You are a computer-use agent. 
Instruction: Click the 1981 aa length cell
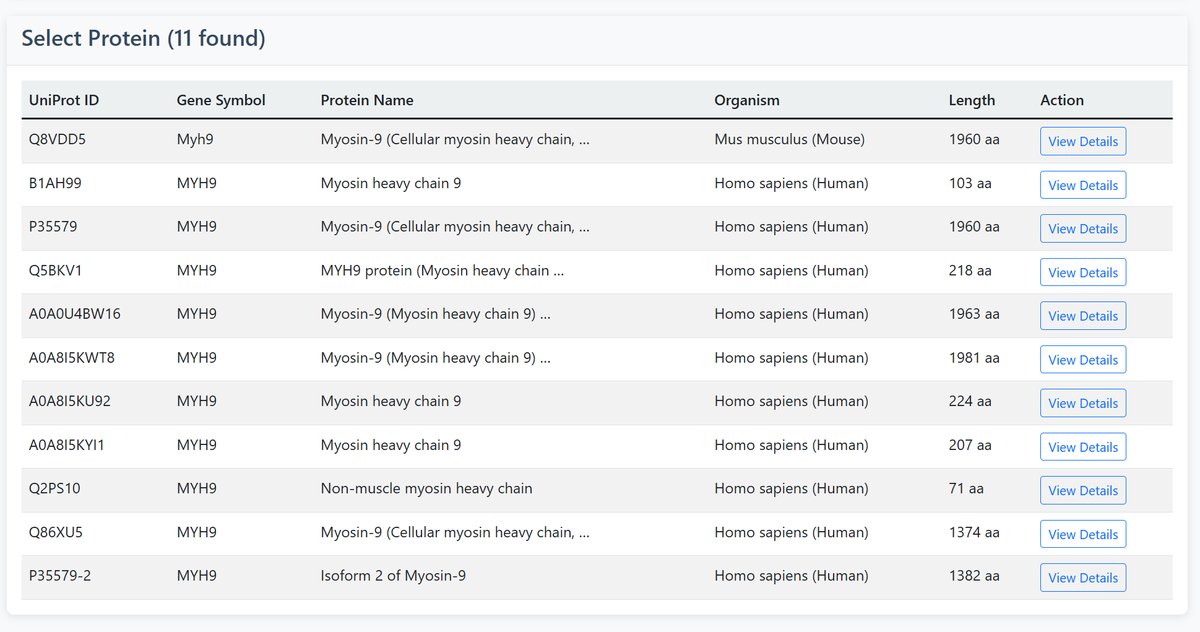coord(974,358)
